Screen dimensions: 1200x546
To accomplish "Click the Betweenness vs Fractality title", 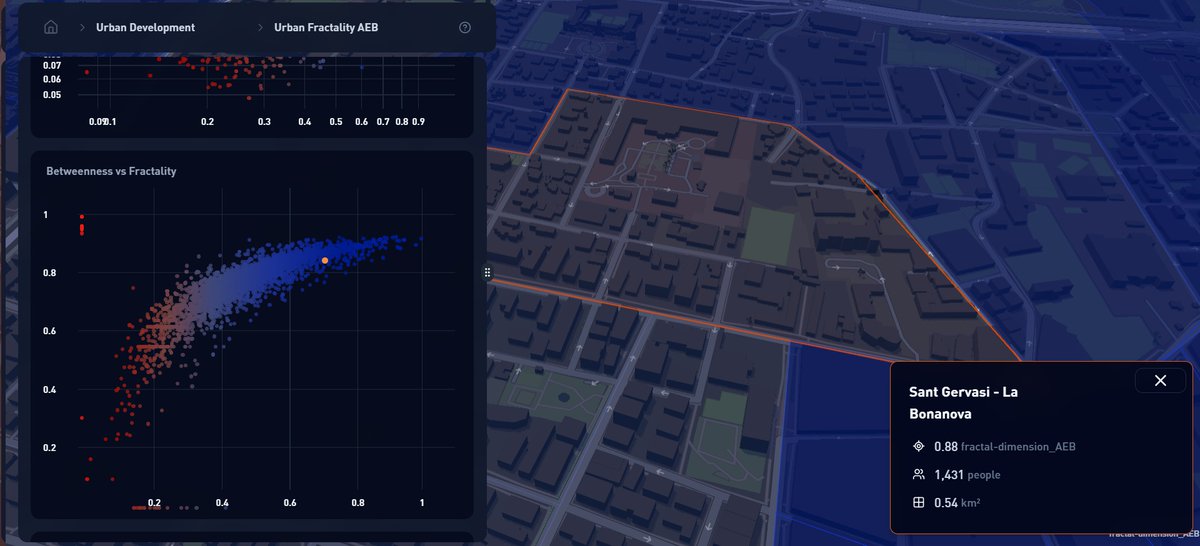I will coord(111,171).
